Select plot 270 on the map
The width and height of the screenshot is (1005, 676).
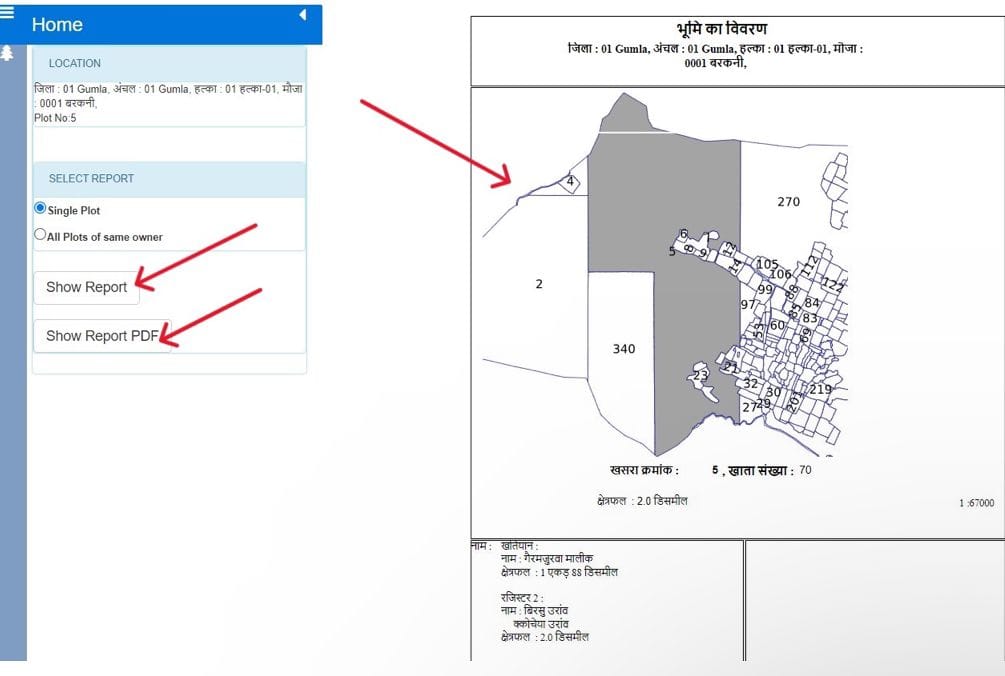[x=789, y=202]
